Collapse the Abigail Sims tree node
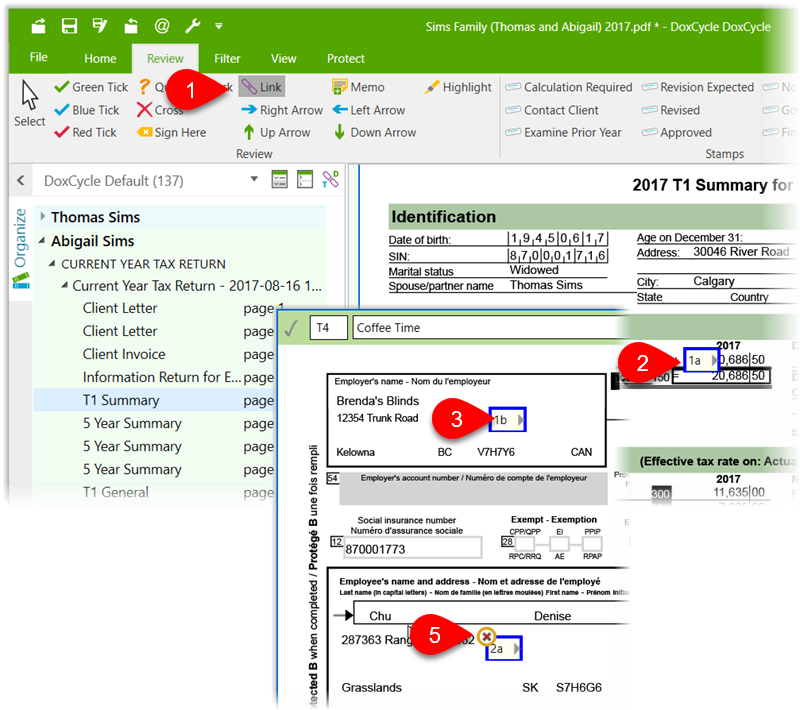The width and height of the screenshot is (800, 710). tap(42, 240)
